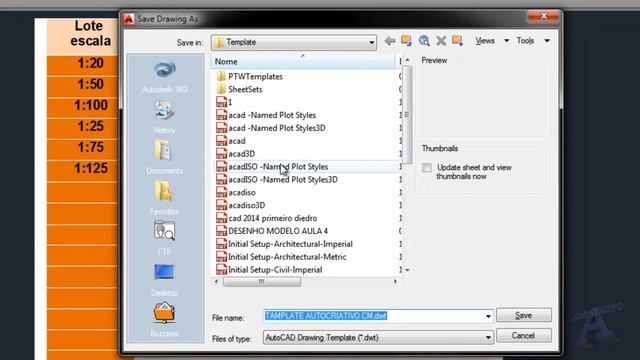Image resolution: width=640 pixels, height=360 pixels.
Task: Click the Lote escala table header
Action: coord(90,33)
